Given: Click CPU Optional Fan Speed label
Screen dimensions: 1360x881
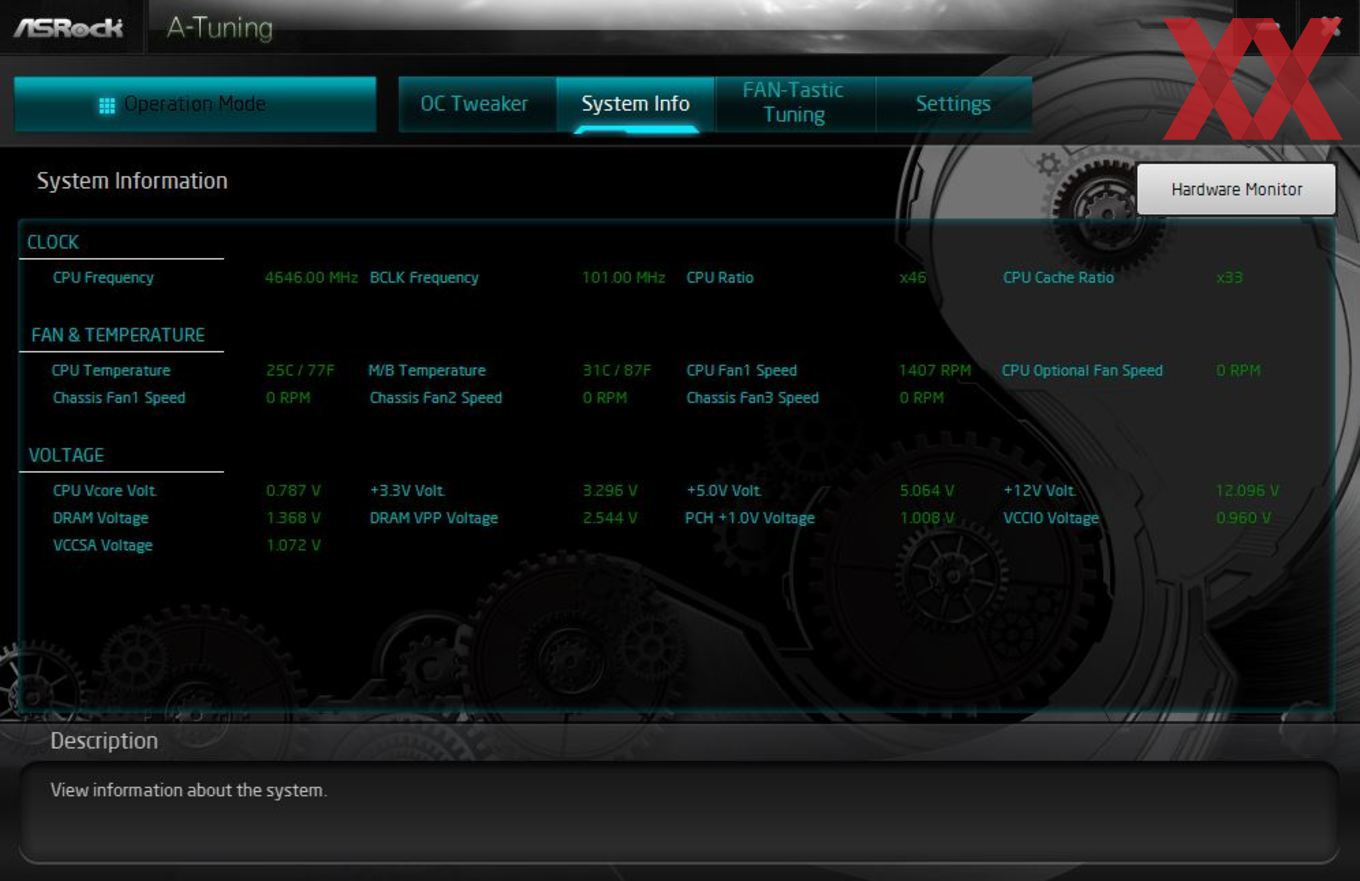Looking at the screenshot, I should tap(1082, 370).
